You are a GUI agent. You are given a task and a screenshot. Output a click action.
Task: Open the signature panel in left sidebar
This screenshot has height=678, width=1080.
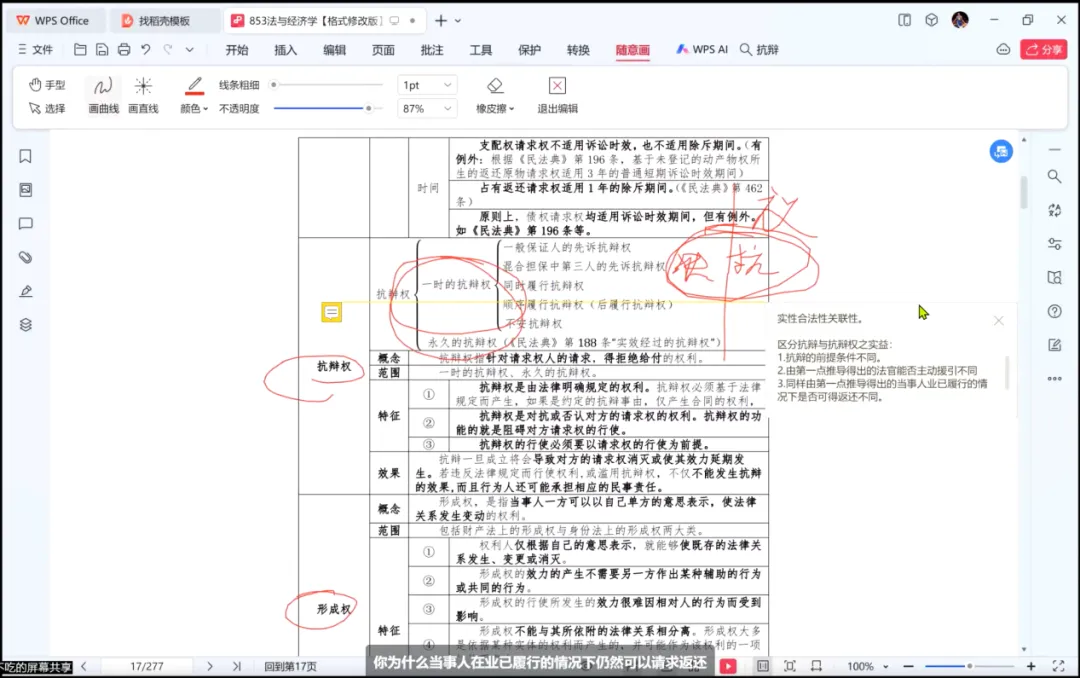pos(25,291)
